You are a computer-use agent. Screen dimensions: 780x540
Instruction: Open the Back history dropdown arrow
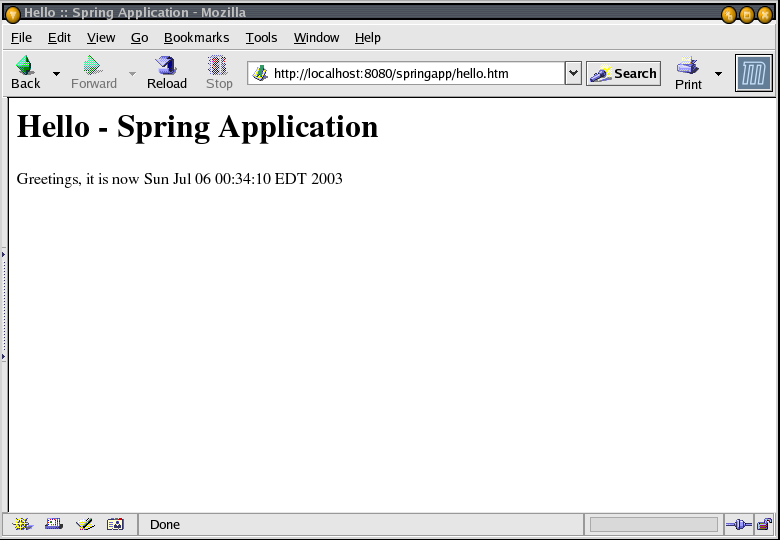[x=56, y=74]
